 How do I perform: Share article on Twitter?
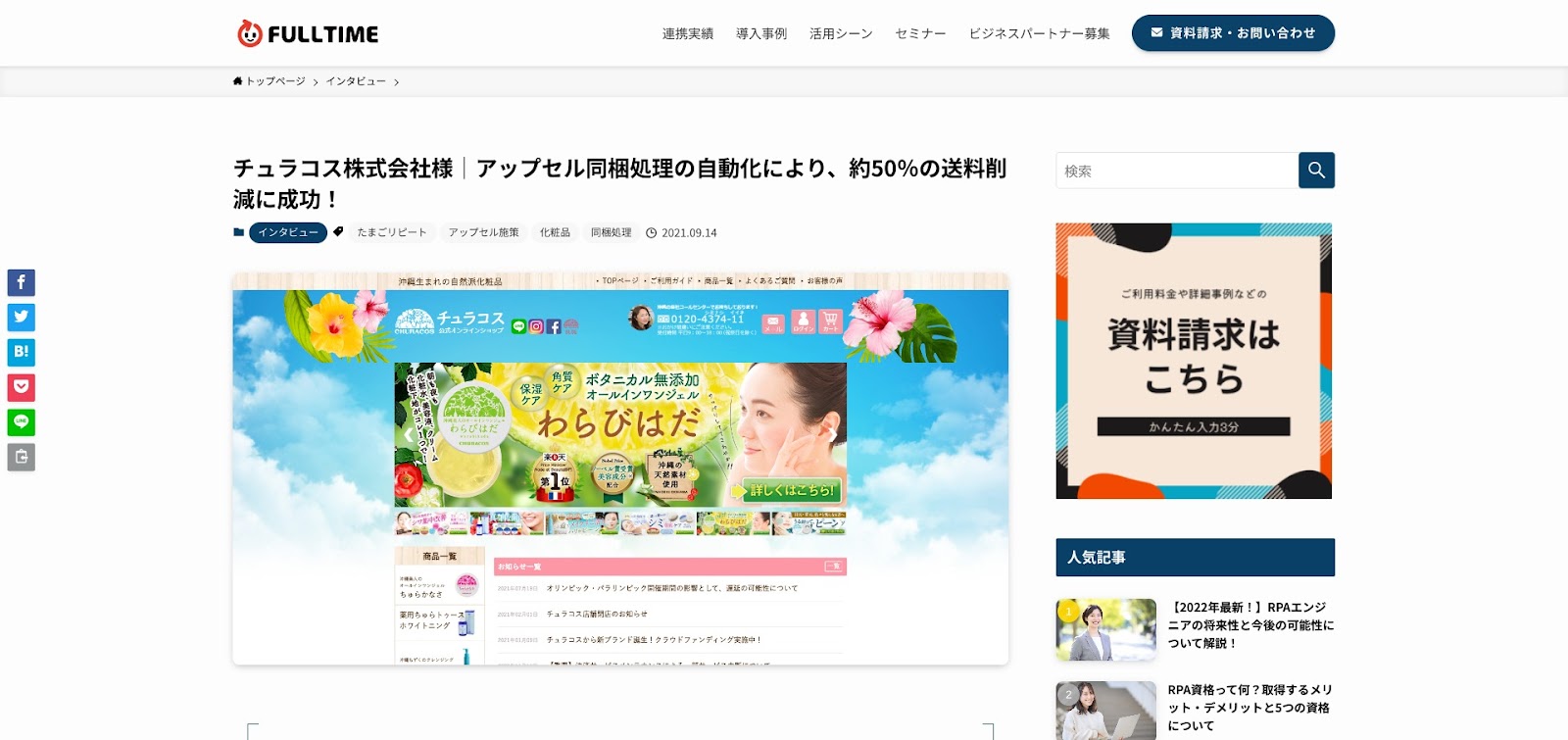22,317
